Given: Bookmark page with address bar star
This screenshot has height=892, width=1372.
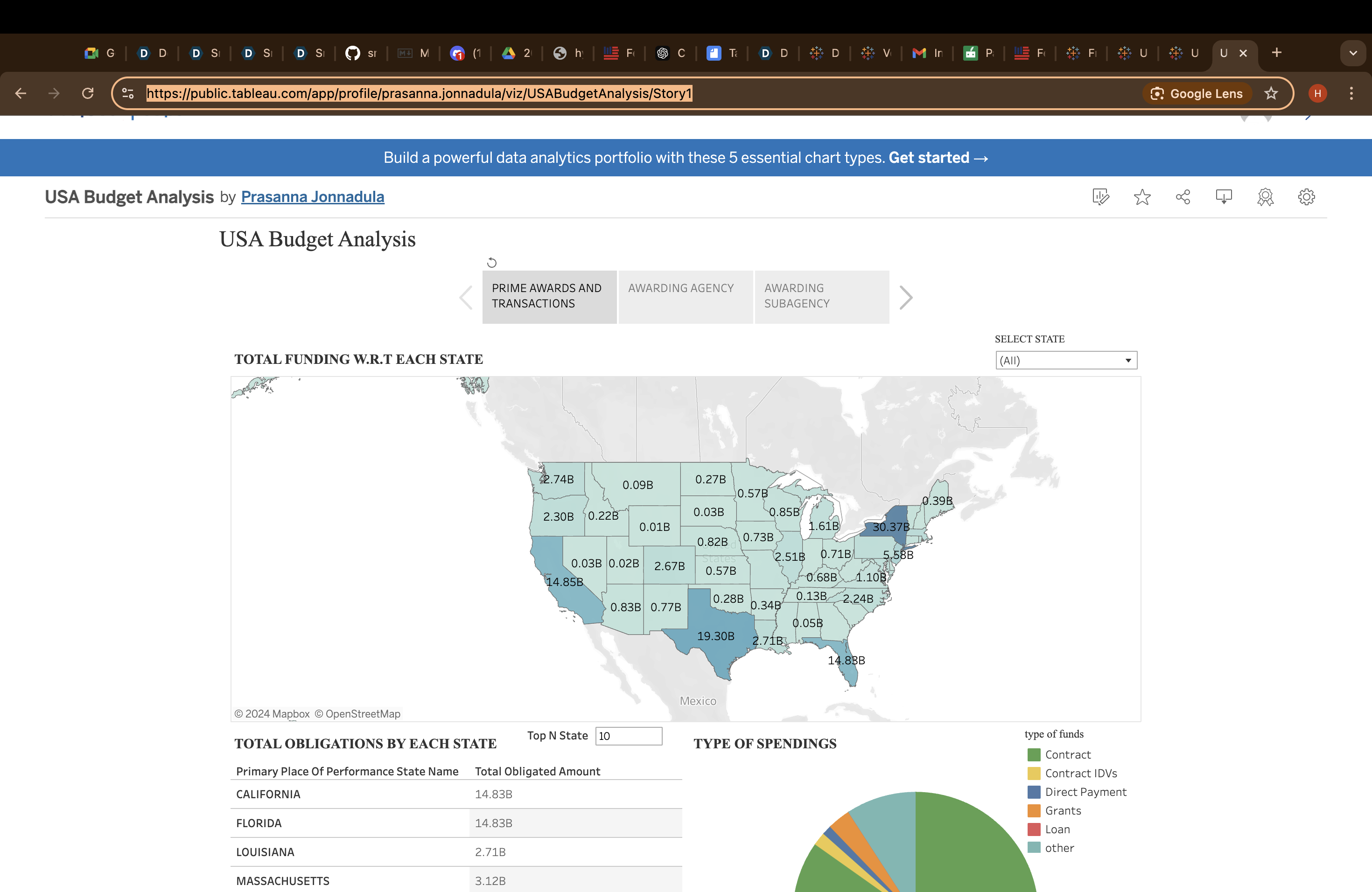Looking at the screenshot, I should tap(1271, 93).
